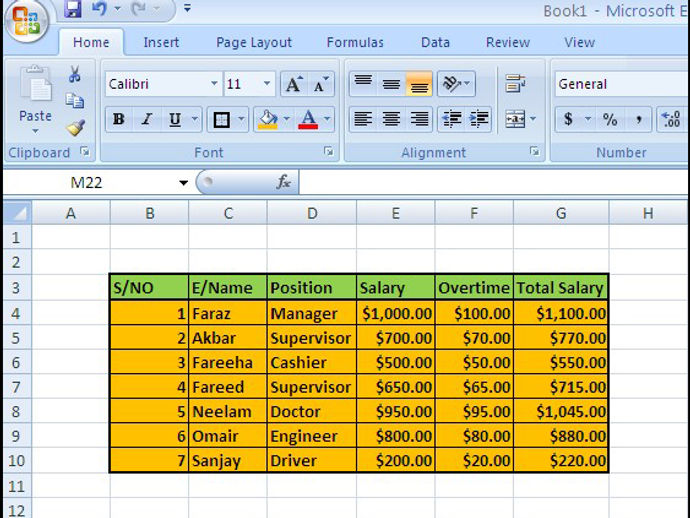Activate the Format Painter brush
This screenshot has height=518, width=690.
76,128
